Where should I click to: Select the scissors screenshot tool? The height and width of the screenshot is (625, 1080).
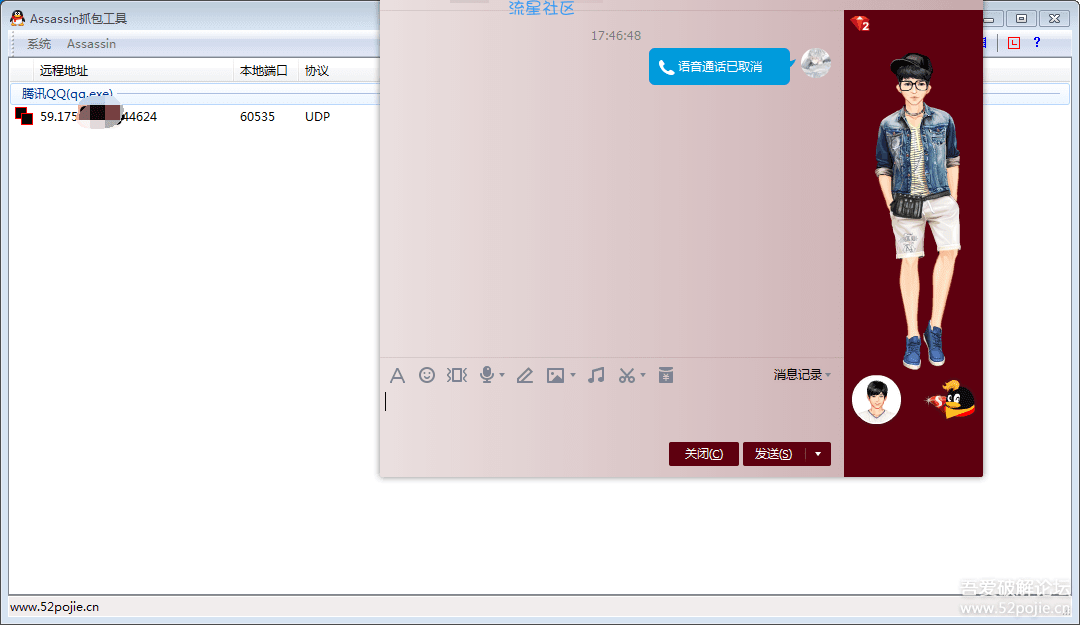[627, 375]
